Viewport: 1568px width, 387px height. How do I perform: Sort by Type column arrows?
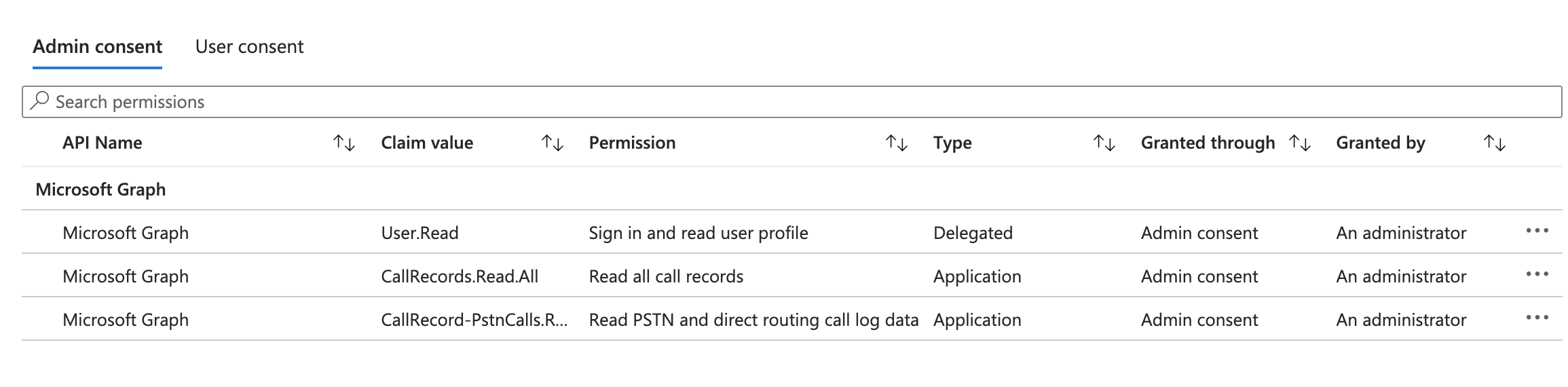[x=1104, y=143]
